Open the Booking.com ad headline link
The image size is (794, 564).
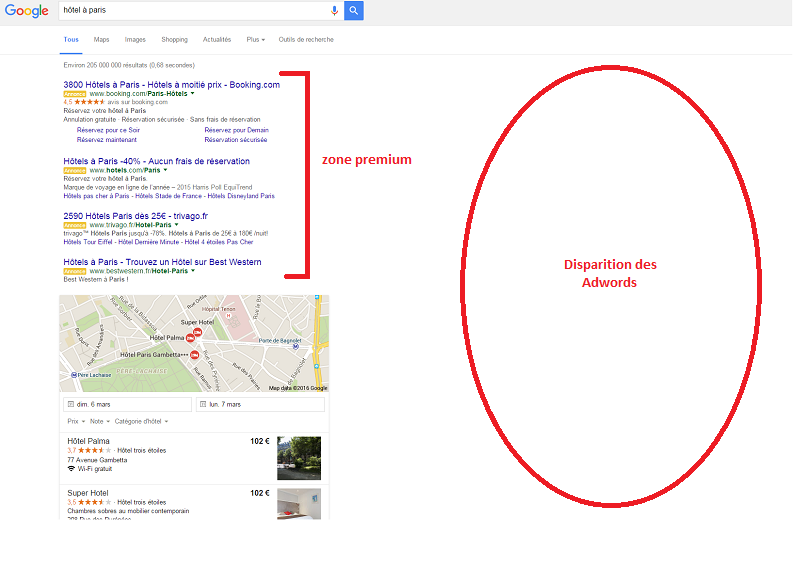click(172, 85)
